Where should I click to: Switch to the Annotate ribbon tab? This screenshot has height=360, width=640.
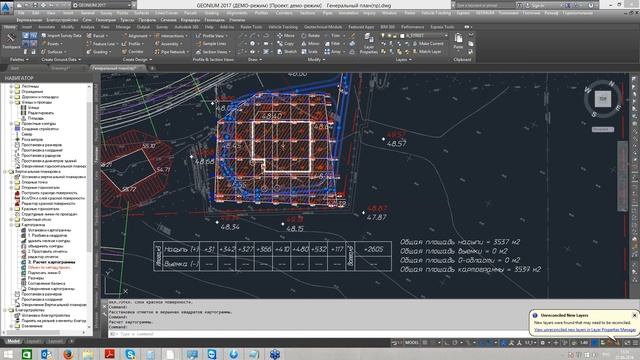coord(47,27)
